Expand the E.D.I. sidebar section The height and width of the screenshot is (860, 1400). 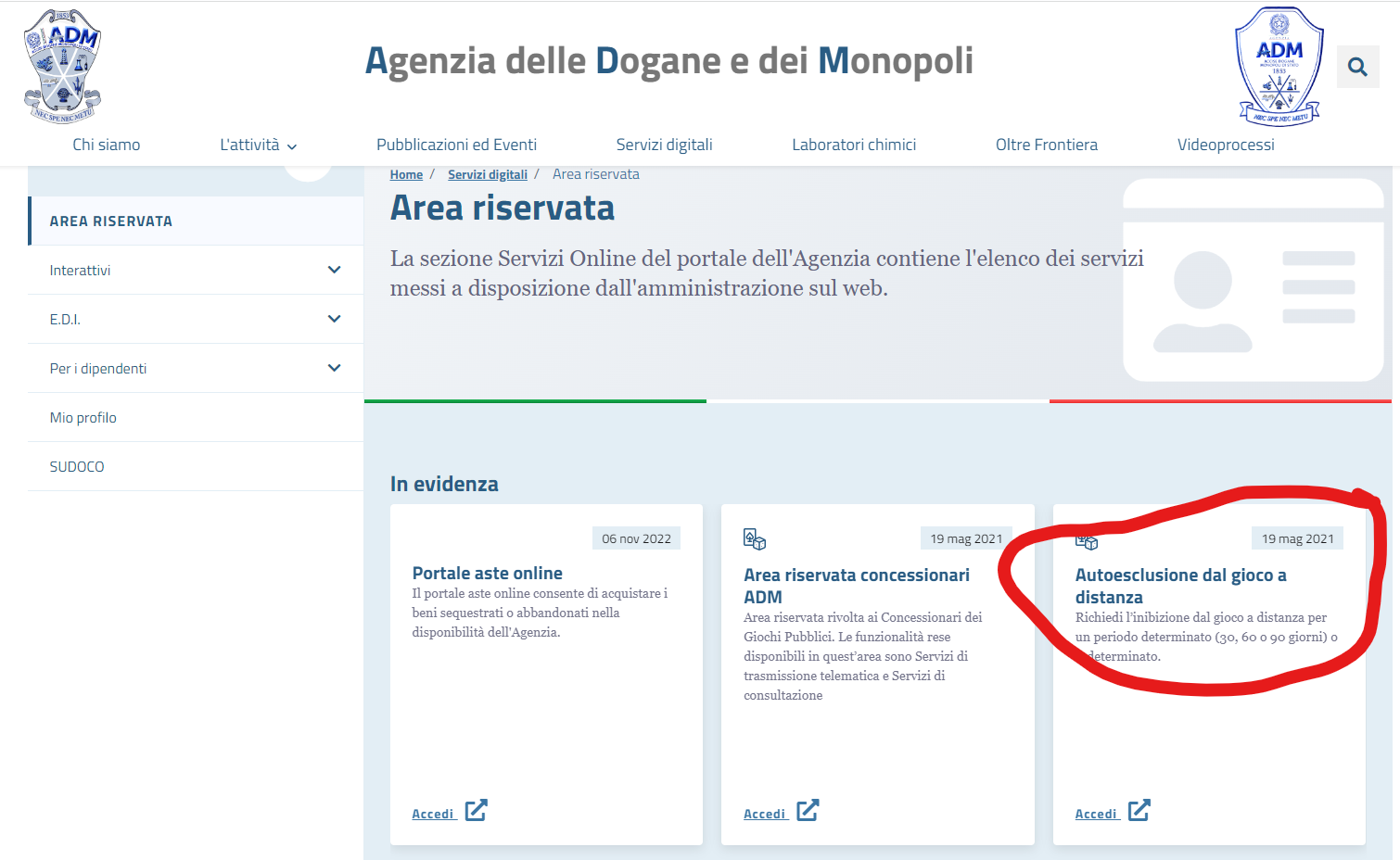click(x=334, y=319)
